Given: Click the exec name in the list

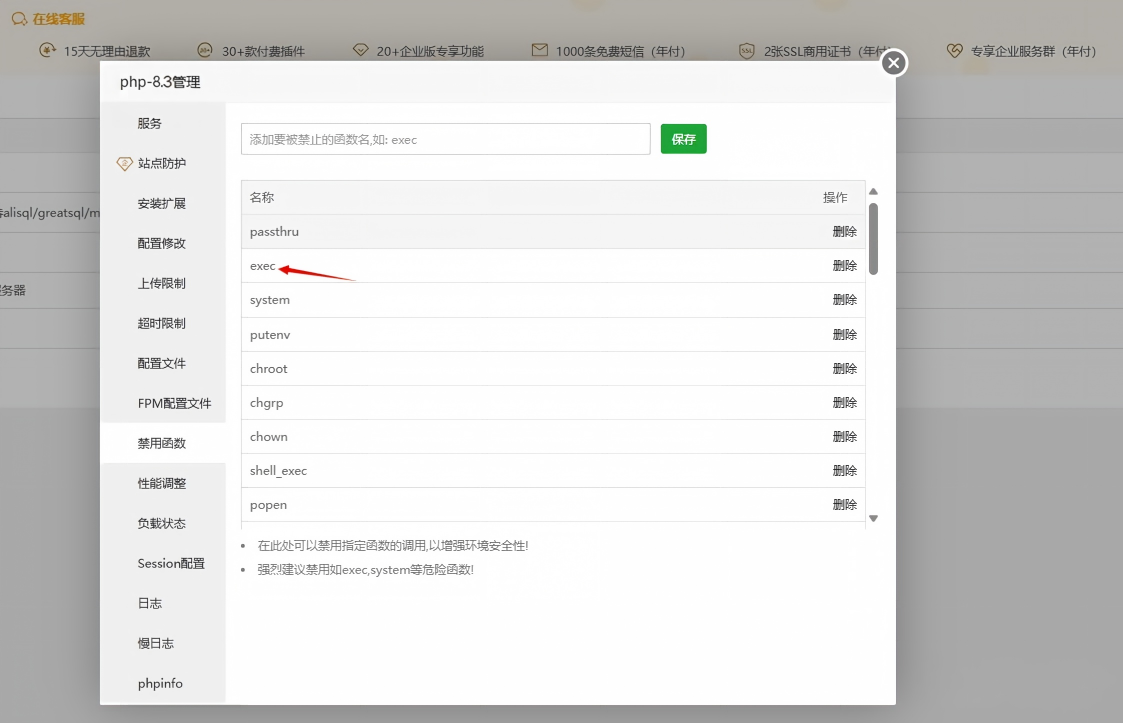Looking at the screenshot, I should 262,266.
